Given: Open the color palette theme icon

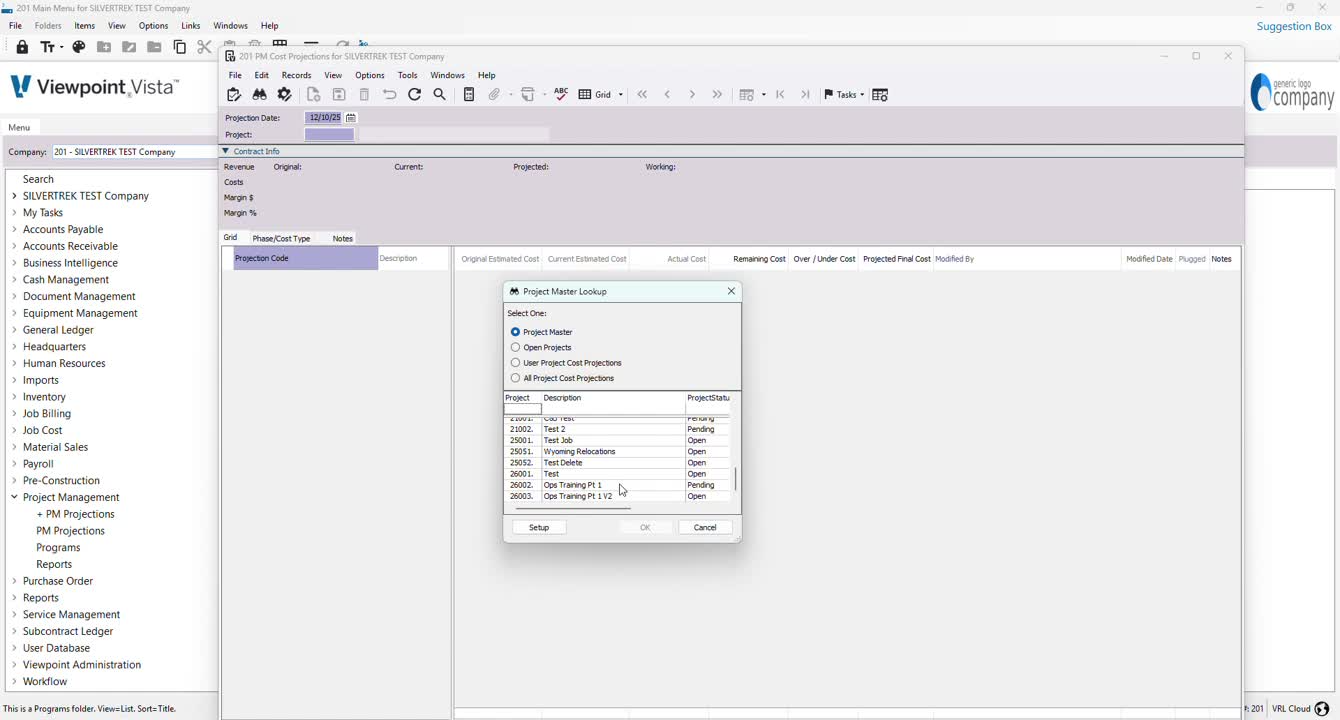Looking at the screenshot, I should point(79,47).
